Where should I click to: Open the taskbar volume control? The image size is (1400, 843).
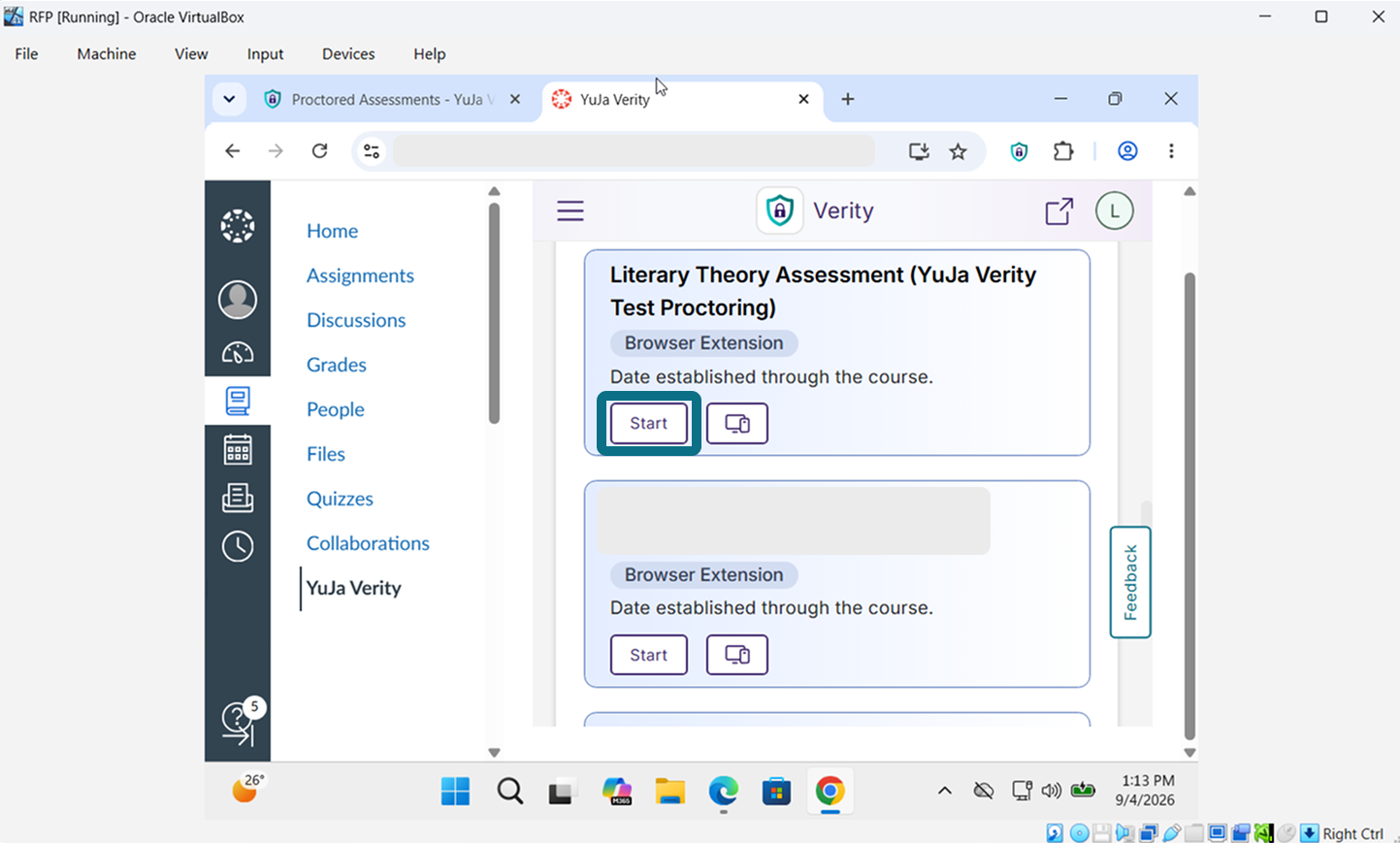pos(1051,792)
